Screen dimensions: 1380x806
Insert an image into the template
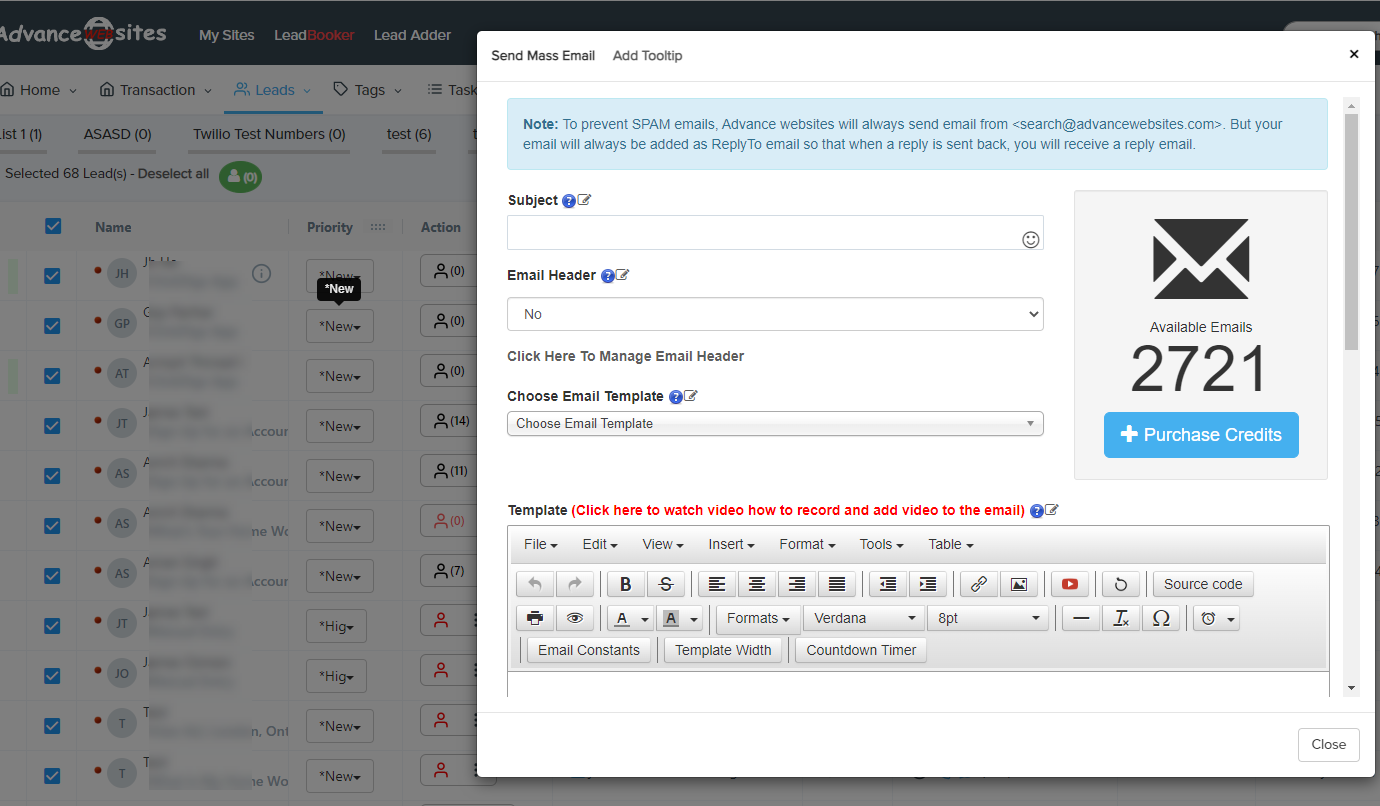[x=1018, y=584]
